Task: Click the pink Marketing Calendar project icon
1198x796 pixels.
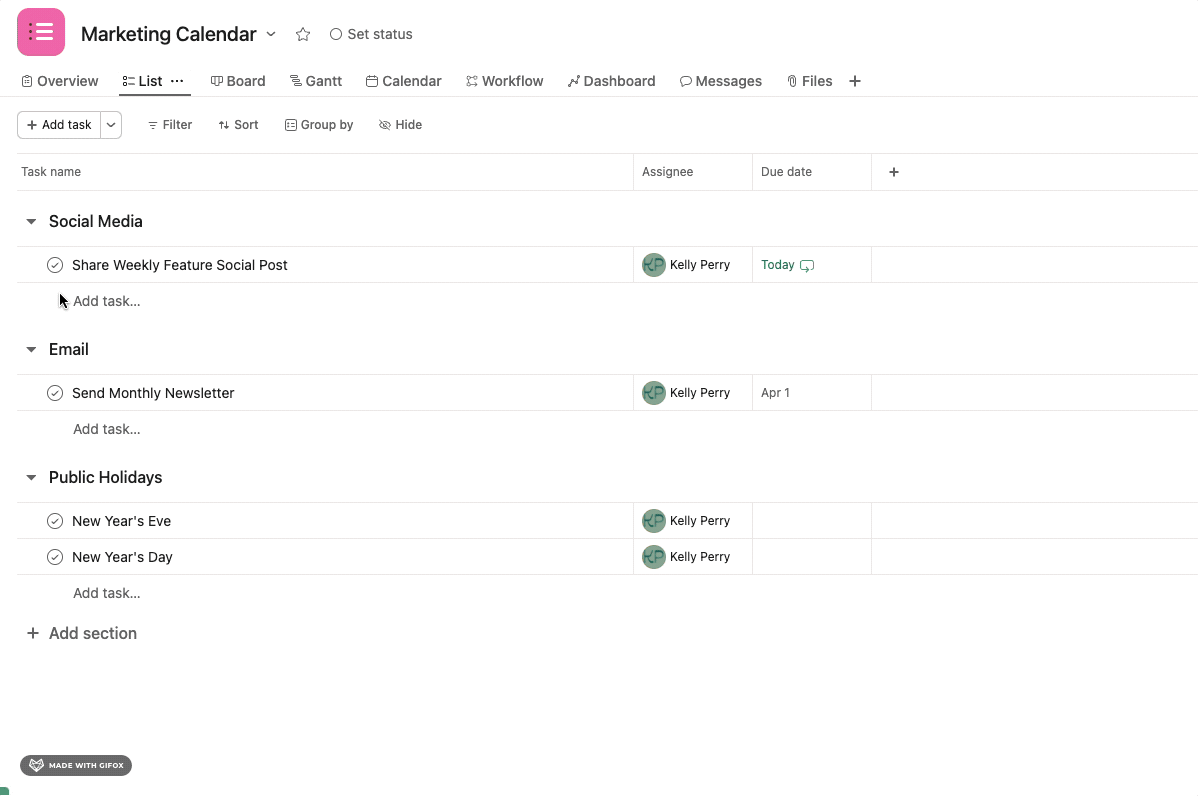Action: pyautogui.click(x=40, y=32)
